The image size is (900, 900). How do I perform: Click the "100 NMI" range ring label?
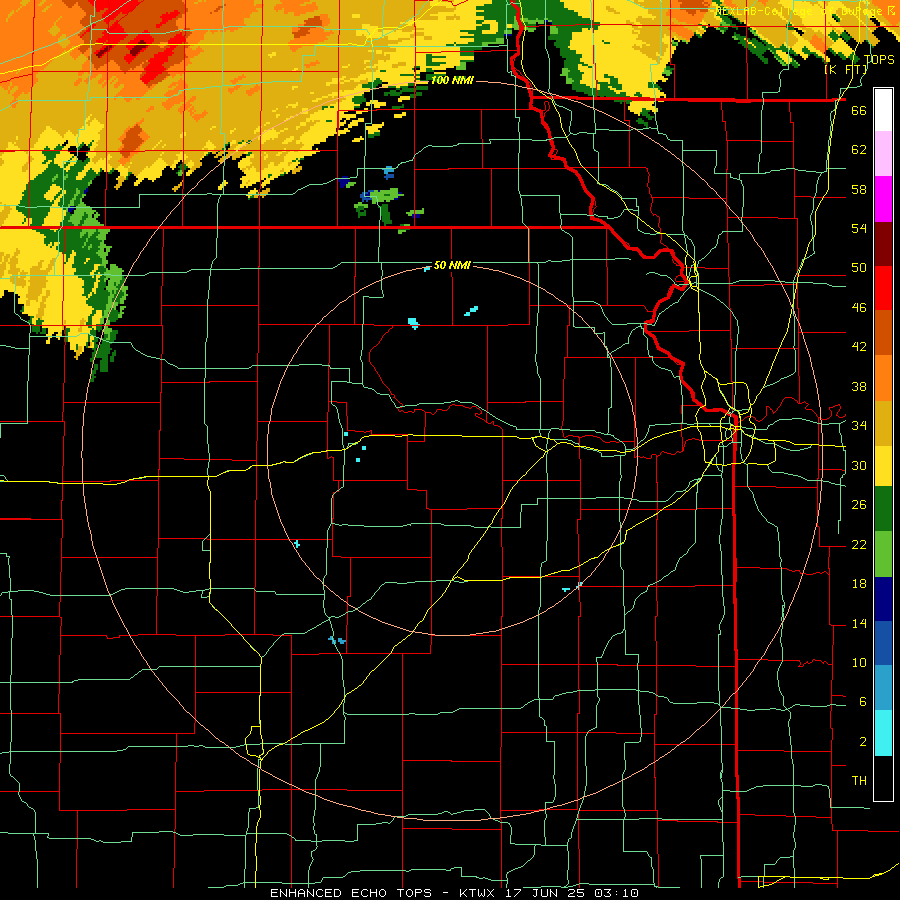pos(452,80)
